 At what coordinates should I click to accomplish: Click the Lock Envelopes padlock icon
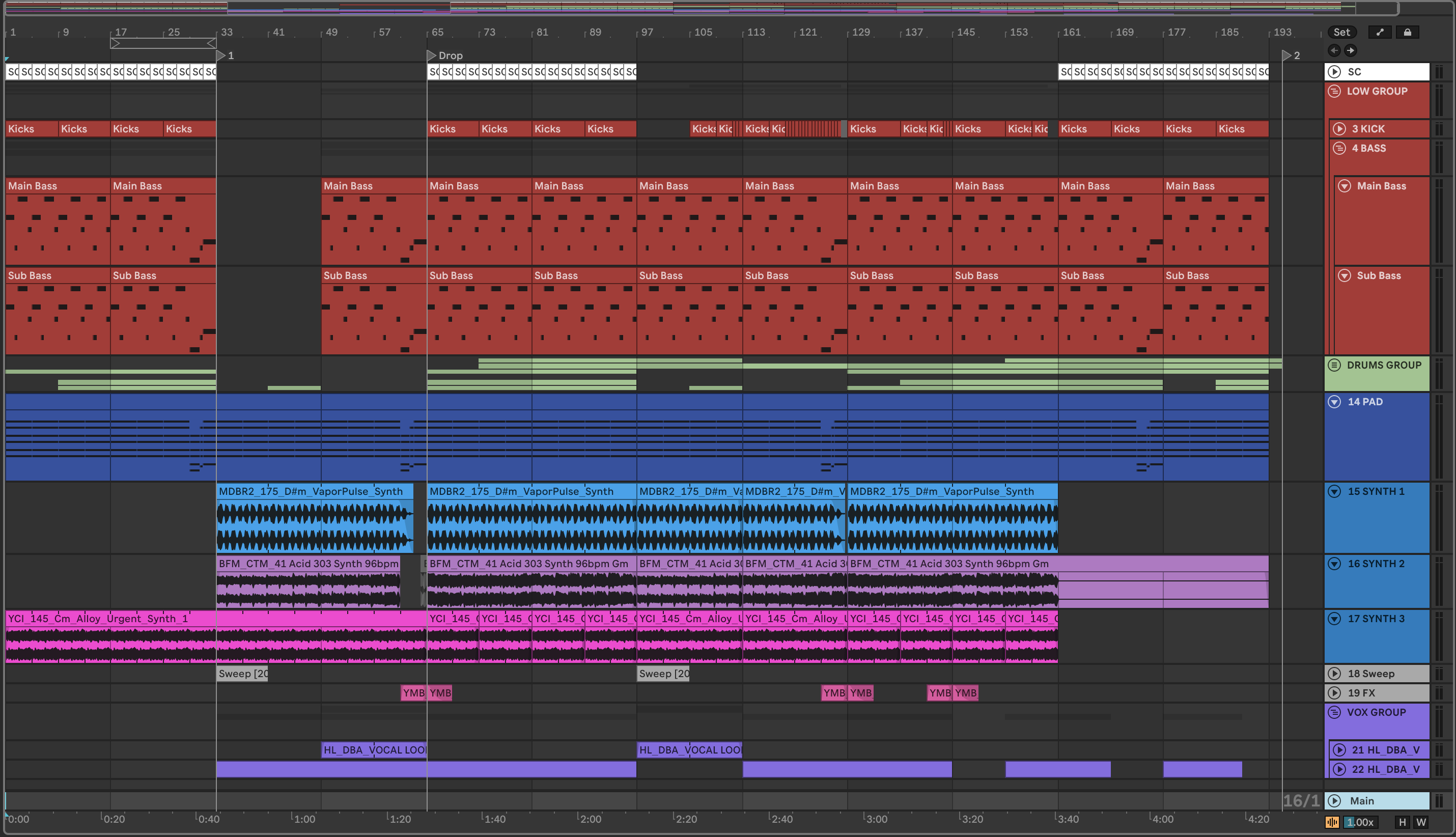pyautogui.click(x=1407, y=32)
